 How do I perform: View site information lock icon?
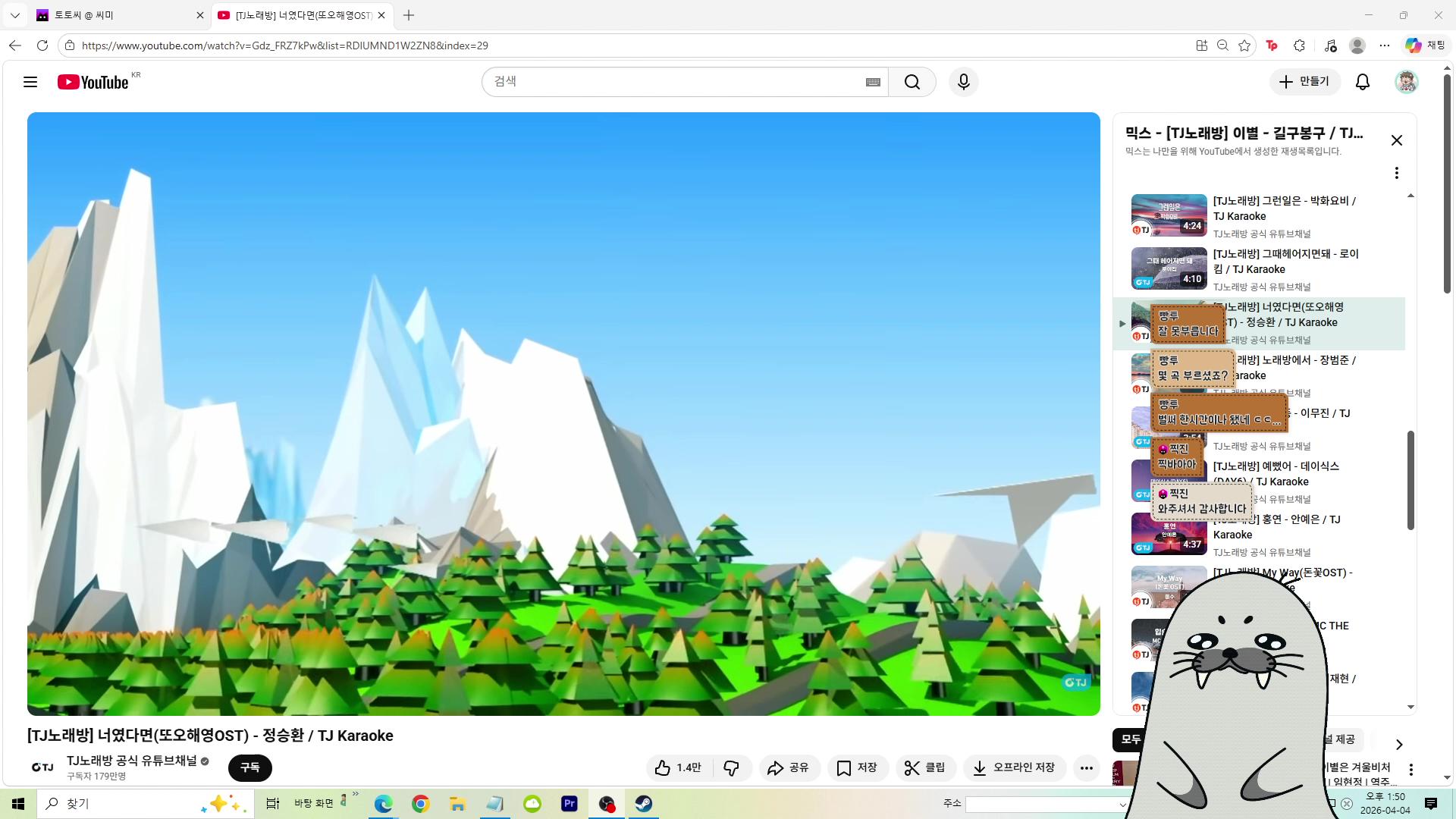[70, 45]
